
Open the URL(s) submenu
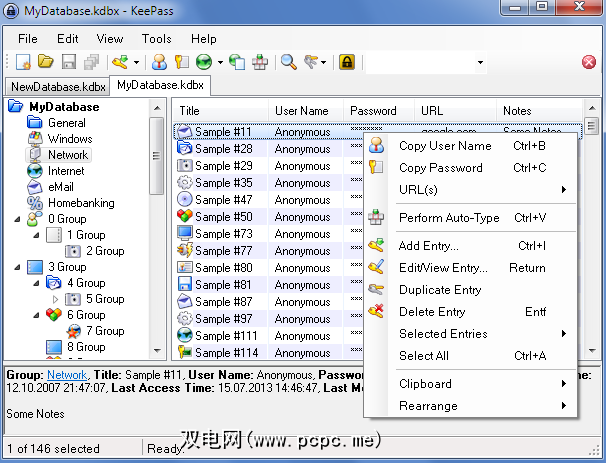pos(471,189)
